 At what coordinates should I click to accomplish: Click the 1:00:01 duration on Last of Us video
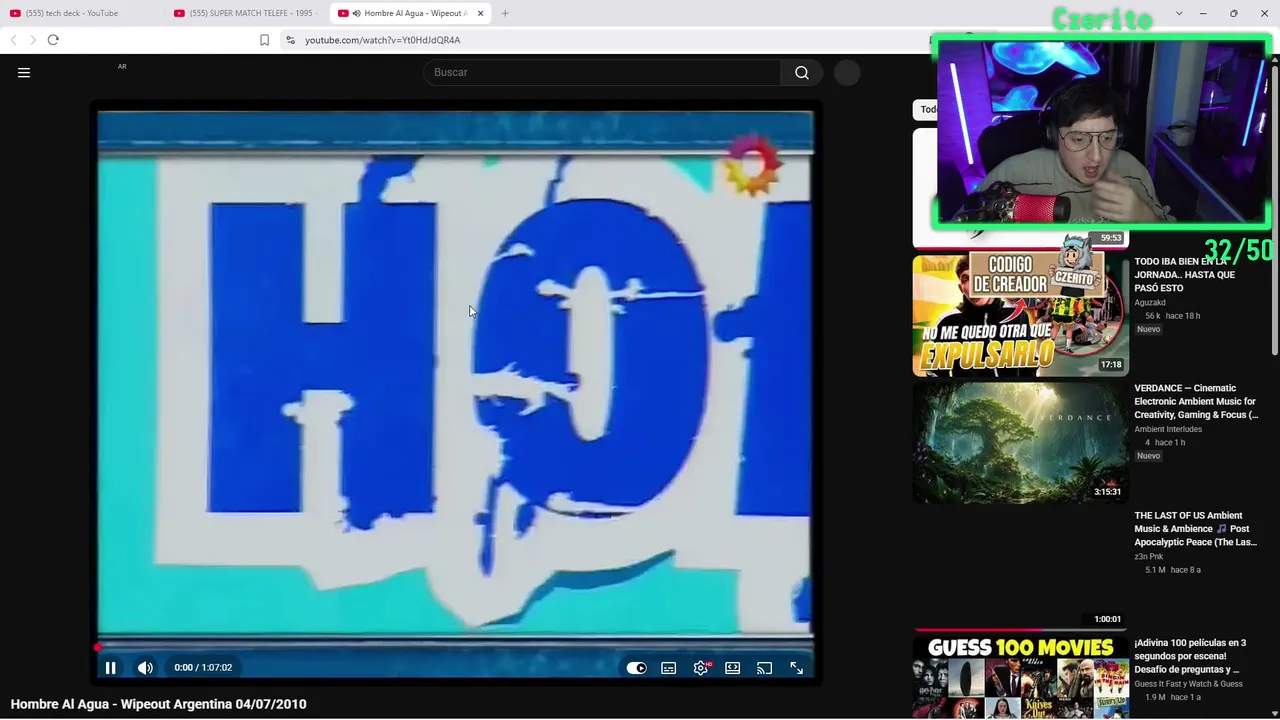1107,619
